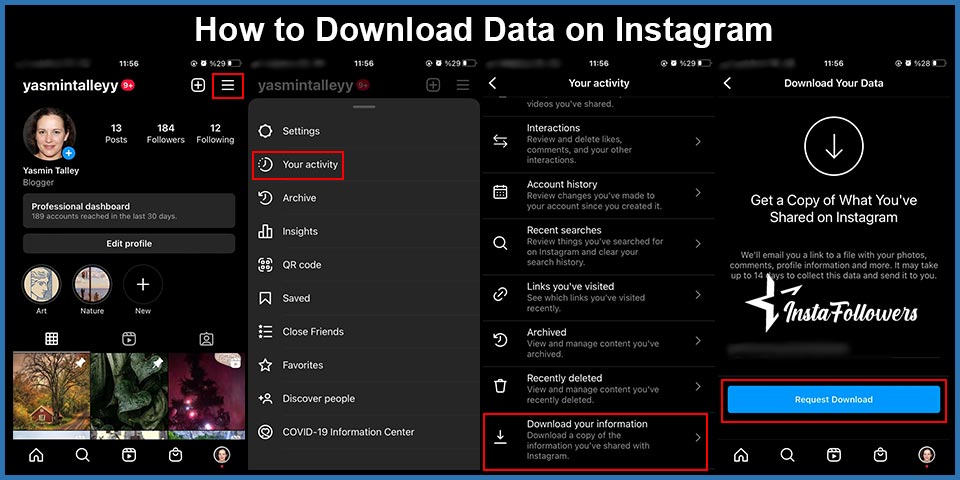Go back from Your activity screen
Screen dimensions: 960x480
pyautogui.click(x=493, y=83)
